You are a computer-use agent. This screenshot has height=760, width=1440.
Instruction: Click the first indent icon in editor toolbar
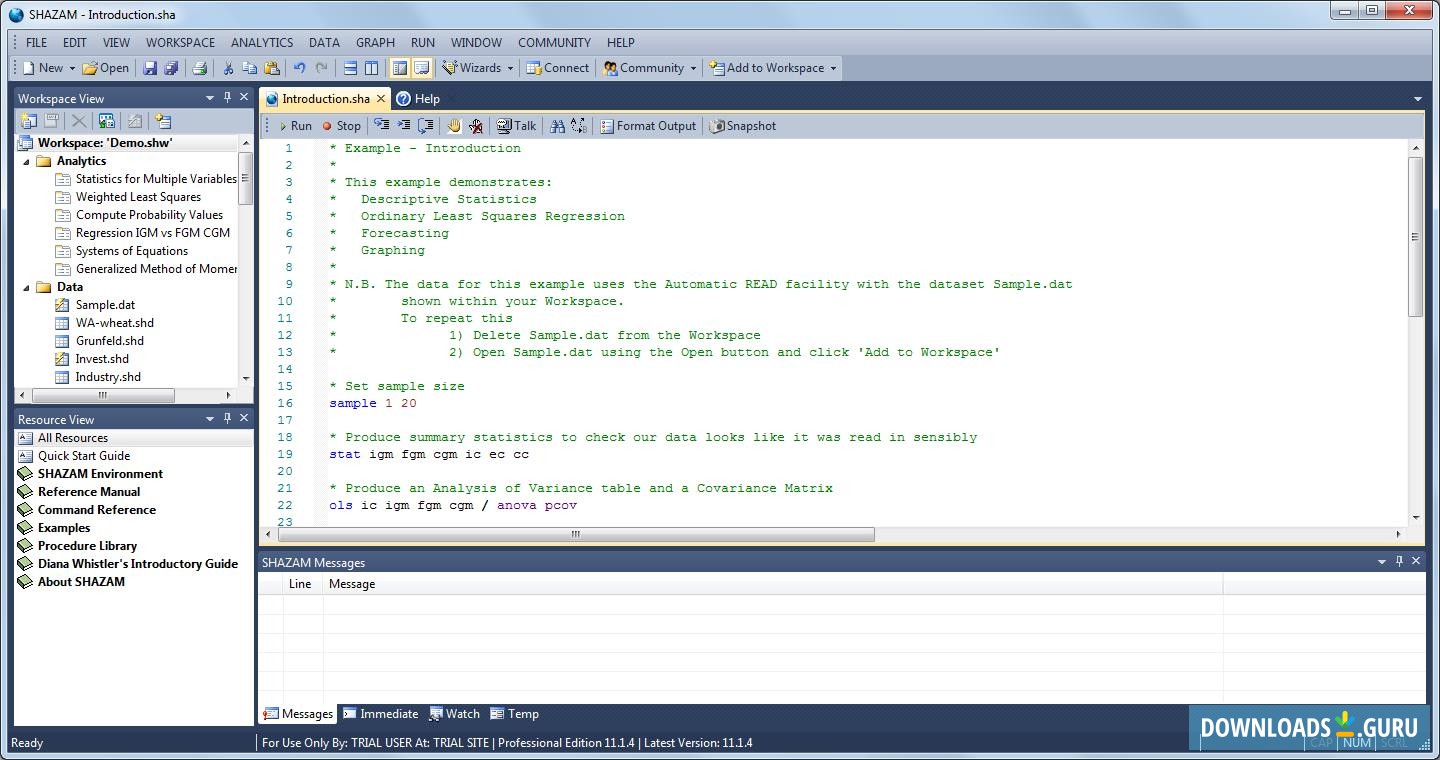[381, 126]
